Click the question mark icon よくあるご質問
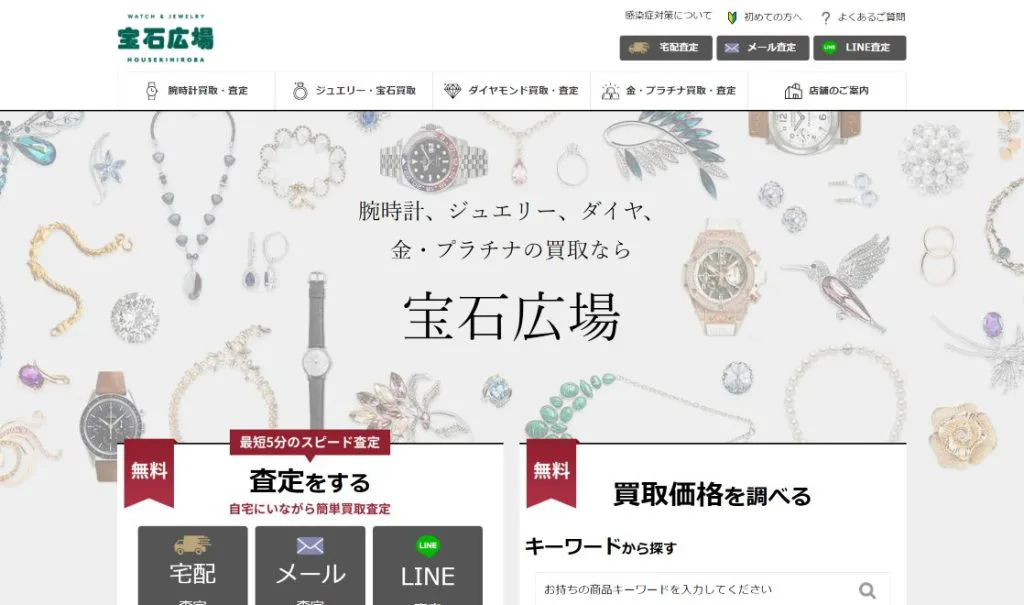1024x605 pixels. tap(825, 18)
